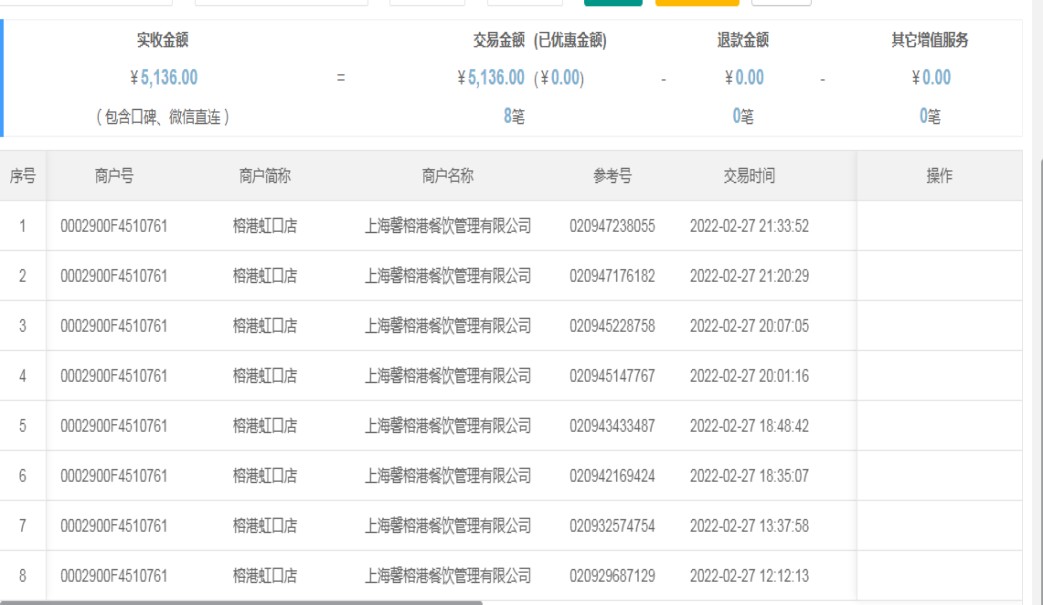Viewport: 1043px width, 605px height.
Task: Select the 商户简称 column header
Action: click(265, 176)
